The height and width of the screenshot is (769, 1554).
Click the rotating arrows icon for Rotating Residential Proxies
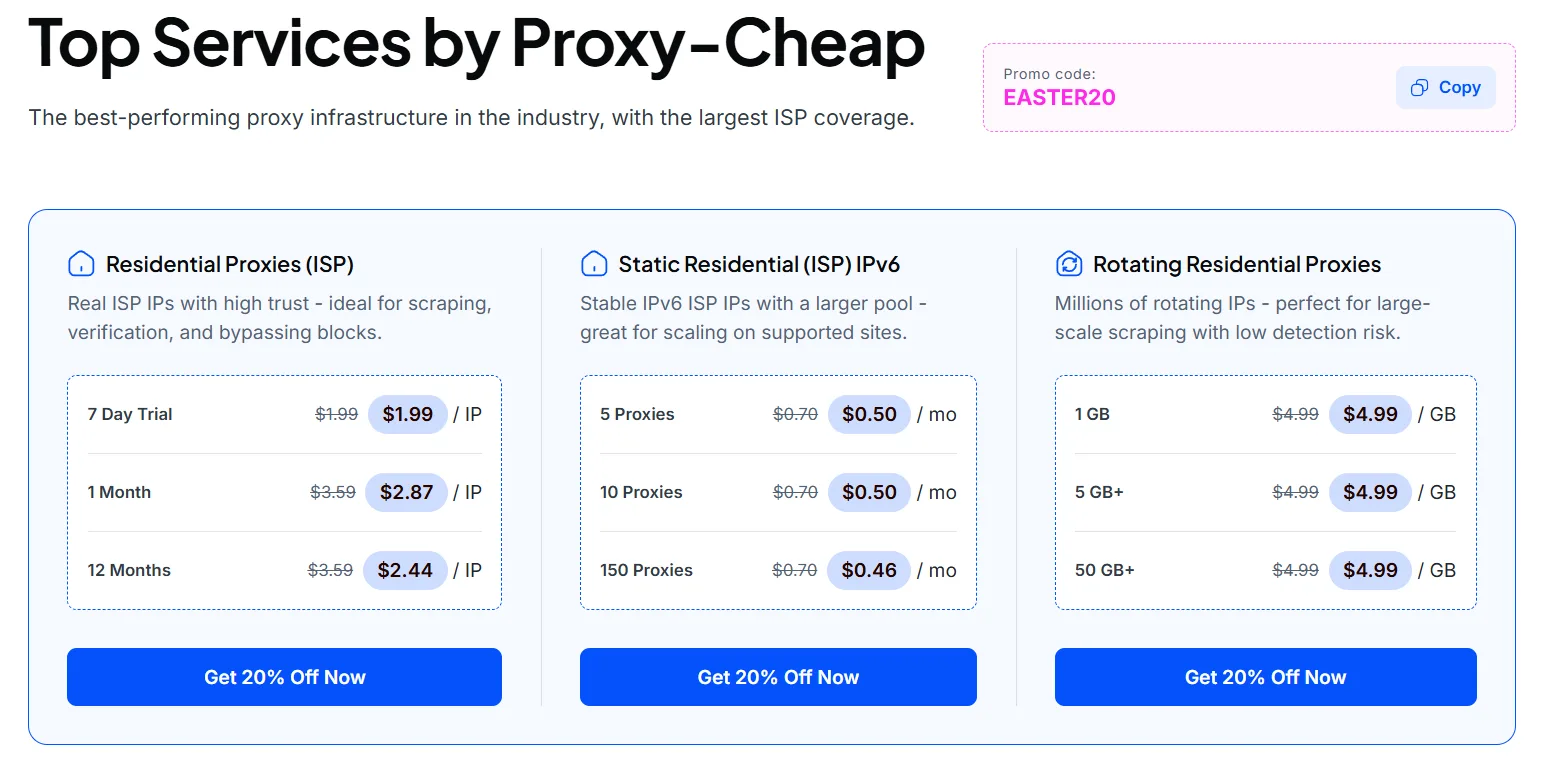1068,263
